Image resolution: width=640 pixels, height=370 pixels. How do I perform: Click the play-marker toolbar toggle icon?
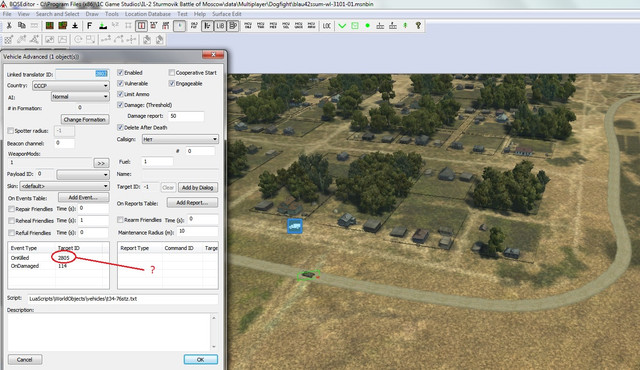180,26
